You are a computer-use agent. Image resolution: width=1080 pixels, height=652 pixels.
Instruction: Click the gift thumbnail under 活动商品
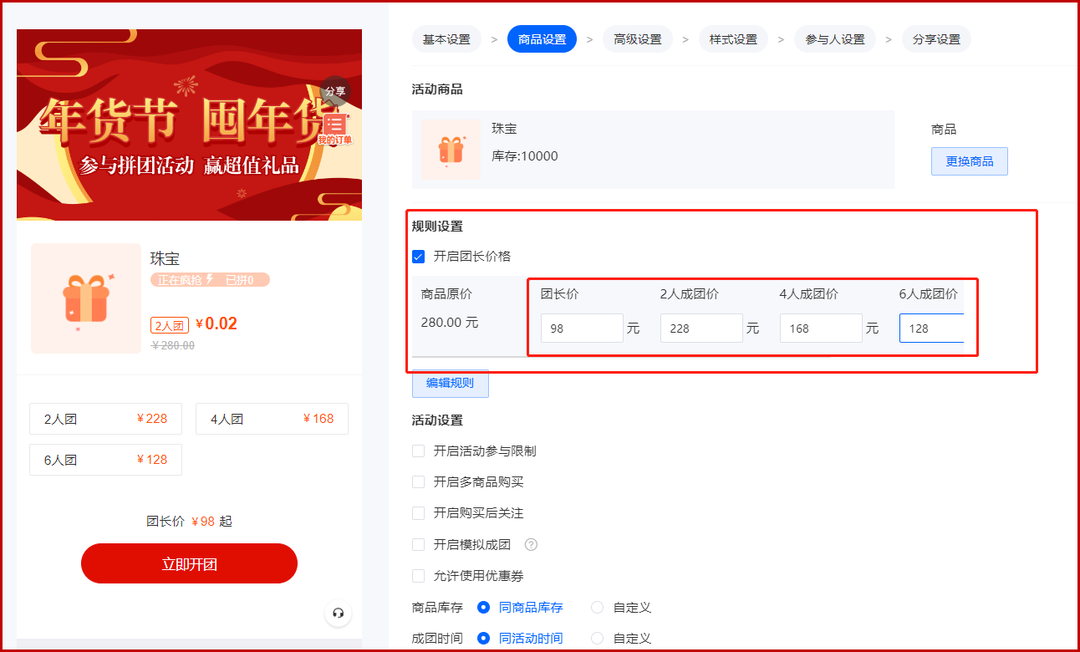tap(451, 149)
